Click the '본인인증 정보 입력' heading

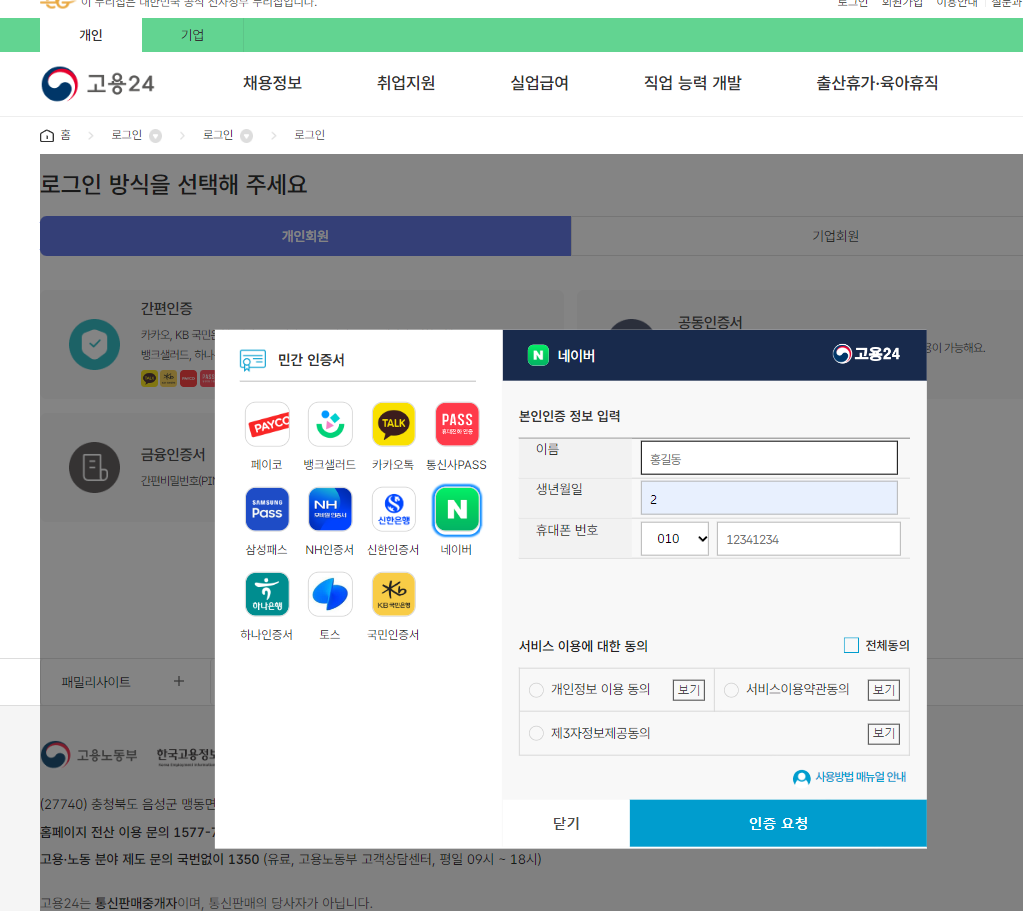[x=570, y=416]
